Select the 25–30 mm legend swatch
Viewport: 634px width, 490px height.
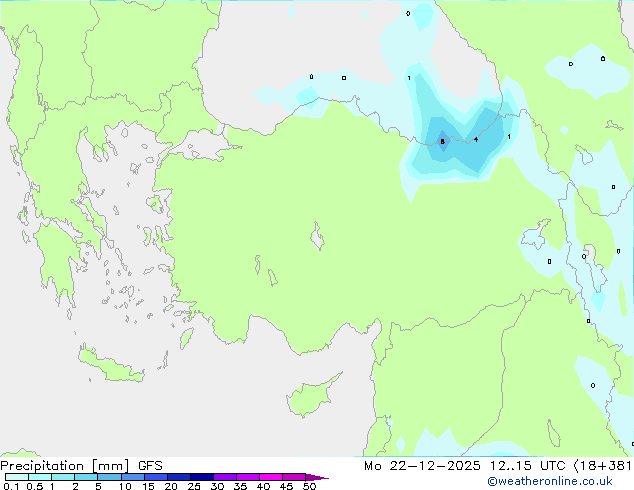point(202,477)
